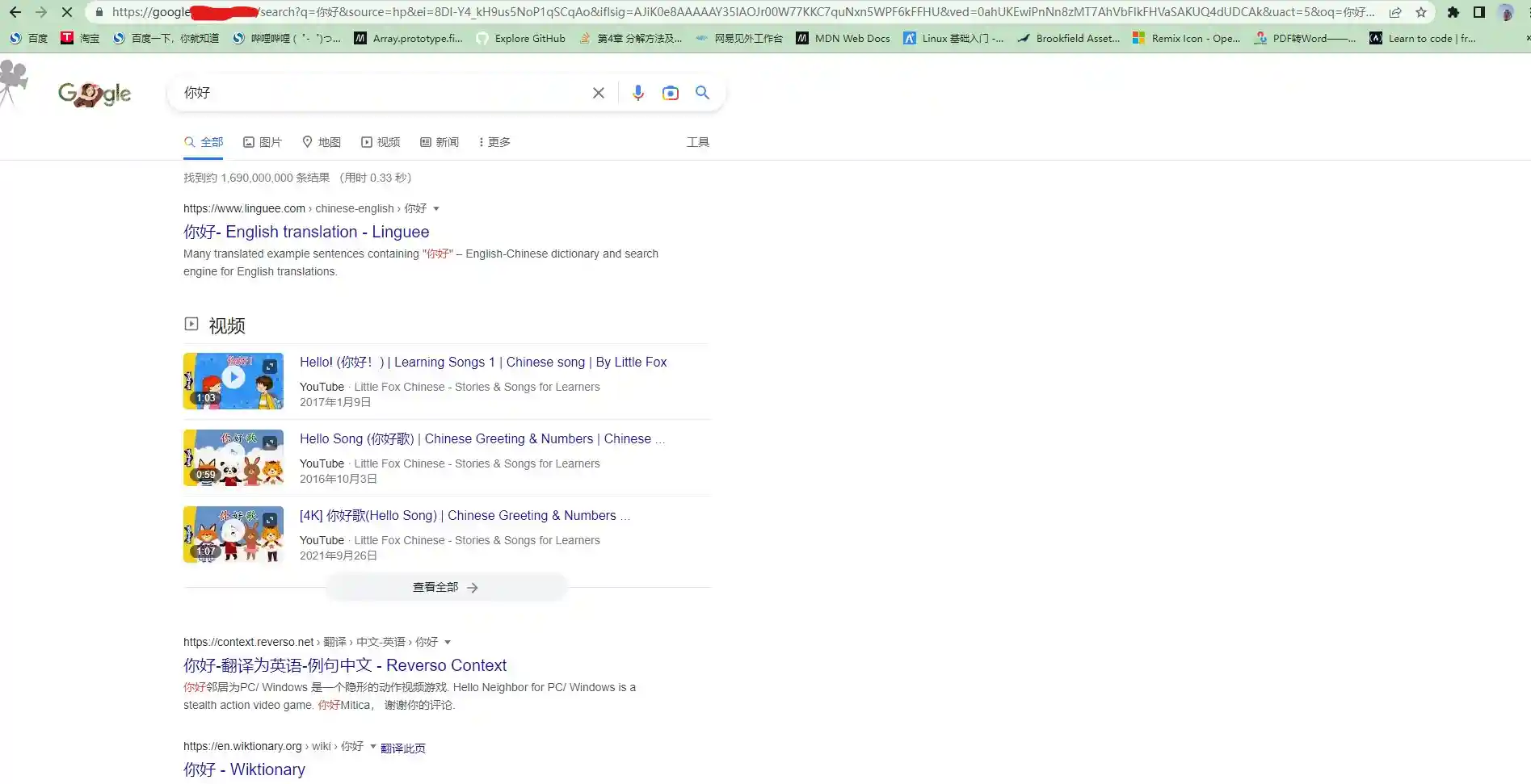Click the date 2017年1月9日
The width and height of the screenshot is (1531, 784).
[x=335, y=402]
